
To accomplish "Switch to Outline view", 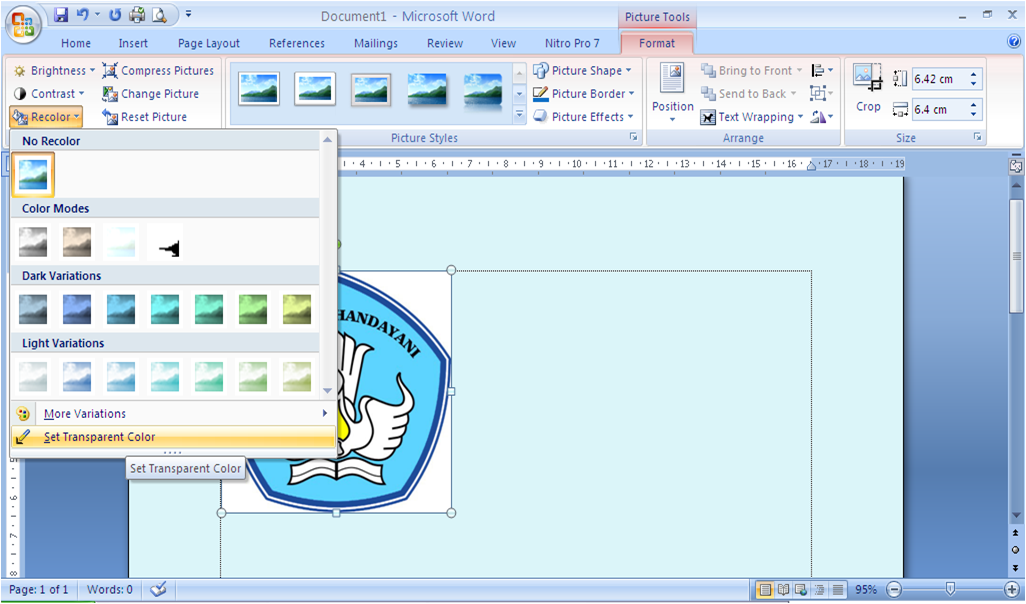I will [x=819, y=590].
